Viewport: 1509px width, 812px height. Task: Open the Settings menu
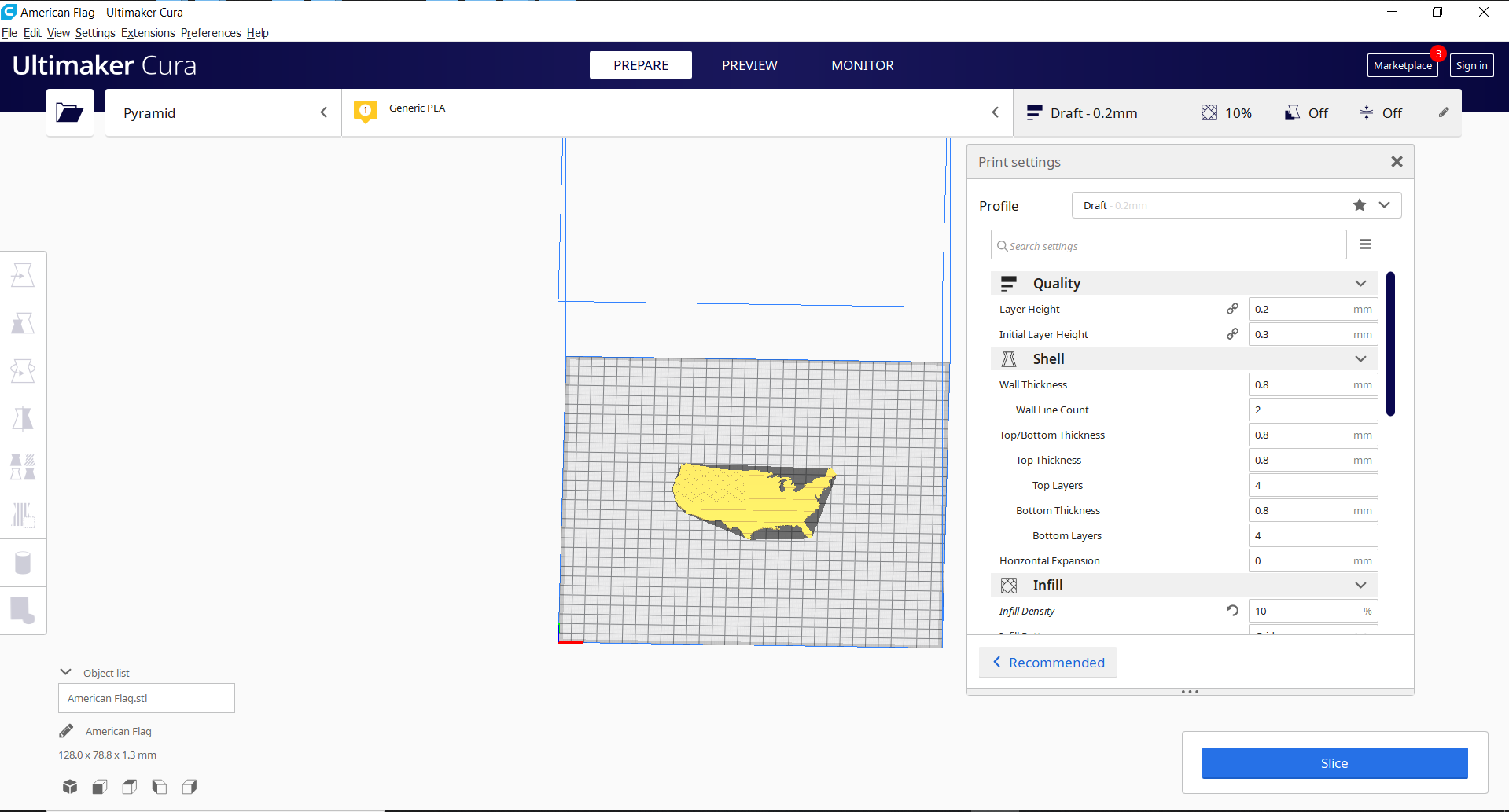click(x=95, y=33)
